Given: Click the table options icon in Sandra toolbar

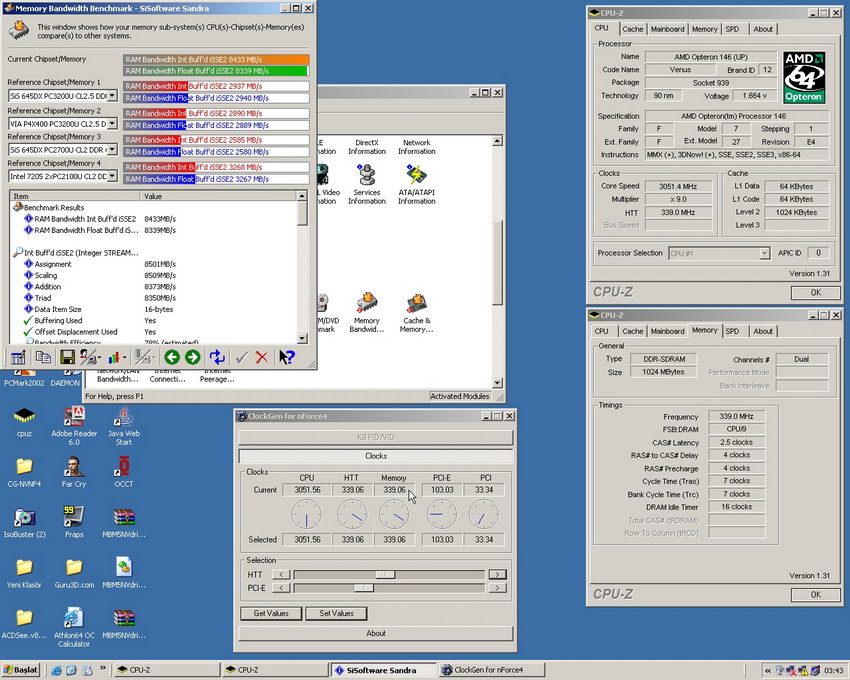Looking at the screenshot, I should coord(18,357).
